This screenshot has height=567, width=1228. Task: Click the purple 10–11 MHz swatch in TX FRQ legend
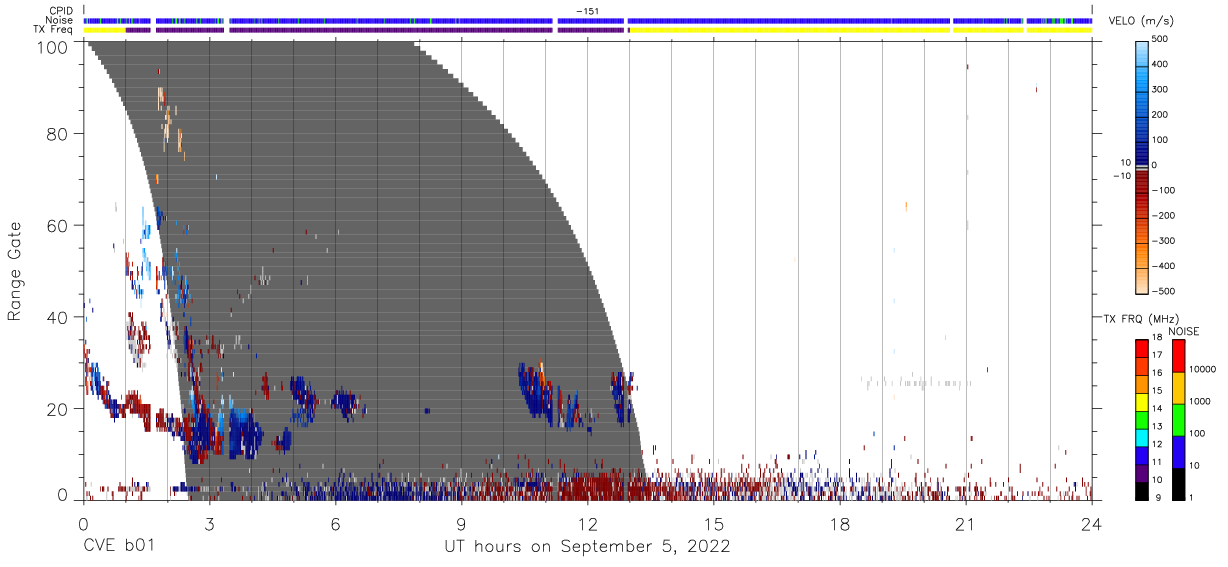[1142, 473]
